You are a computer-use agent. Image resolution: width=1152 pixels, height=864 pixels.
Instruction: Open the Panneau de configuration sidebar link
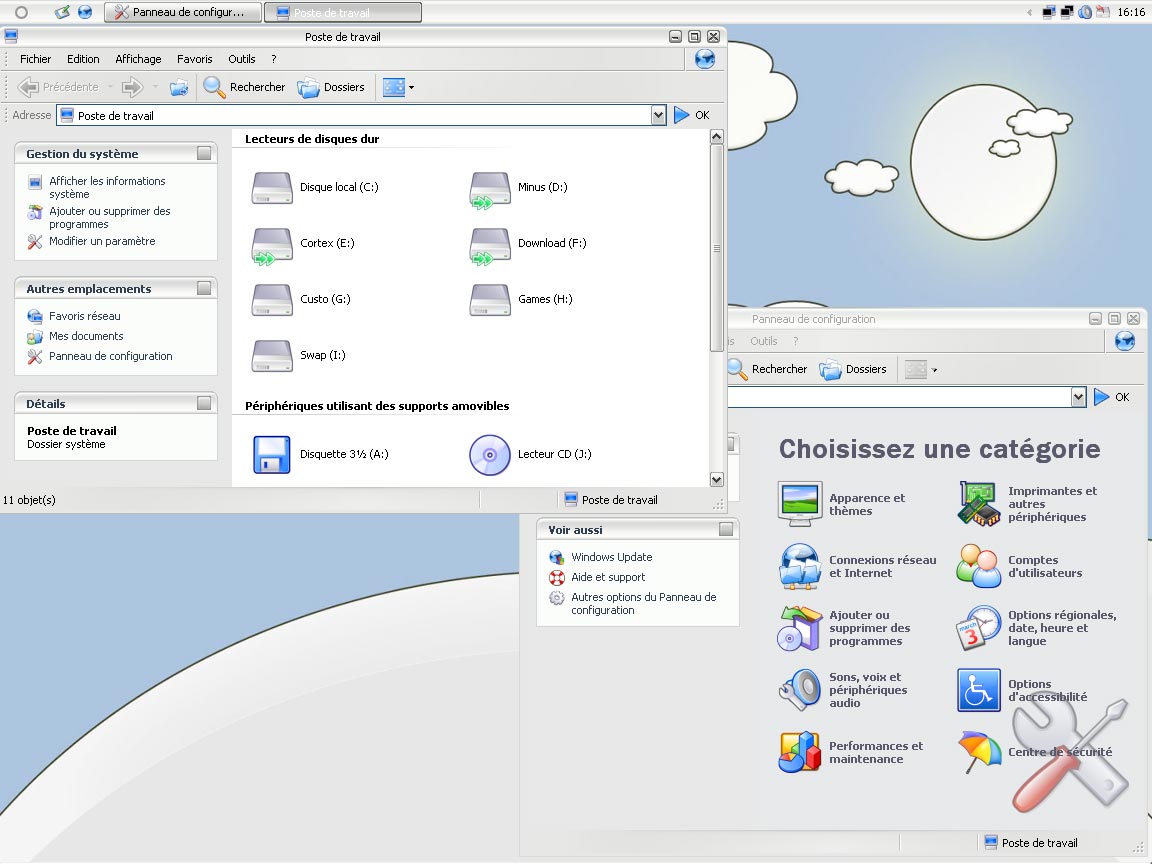(110, 356)
